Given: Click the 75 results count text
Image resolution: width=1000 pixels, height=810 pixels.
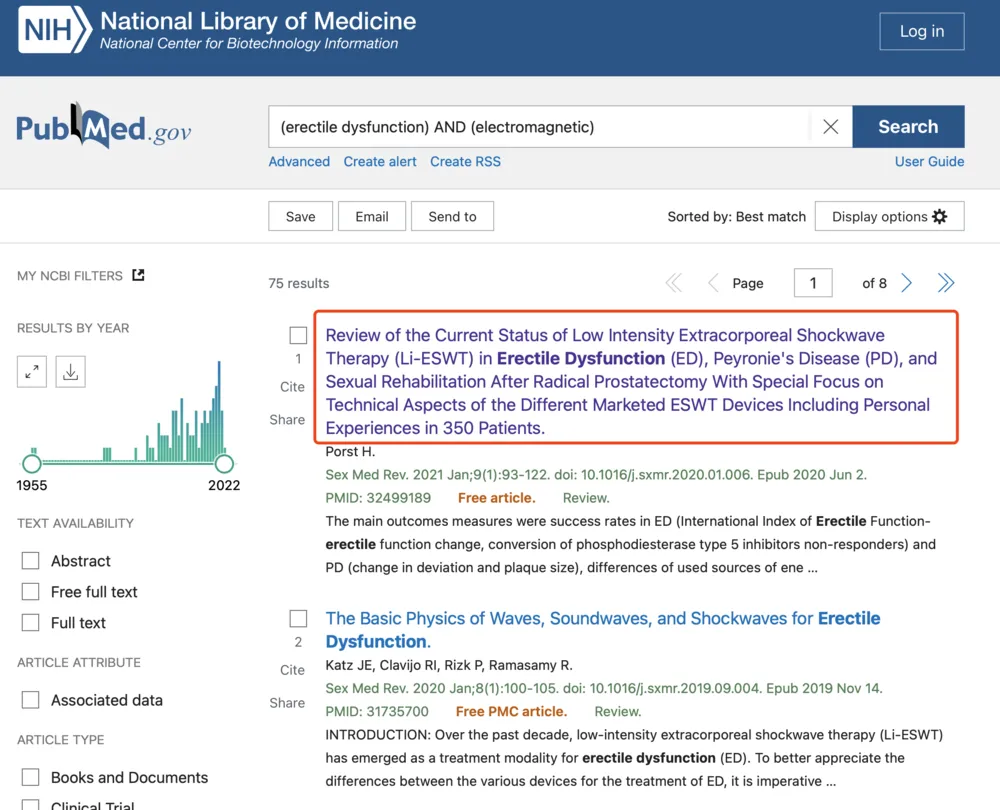Looking at the screenshot, I should (x=298, y=283).
